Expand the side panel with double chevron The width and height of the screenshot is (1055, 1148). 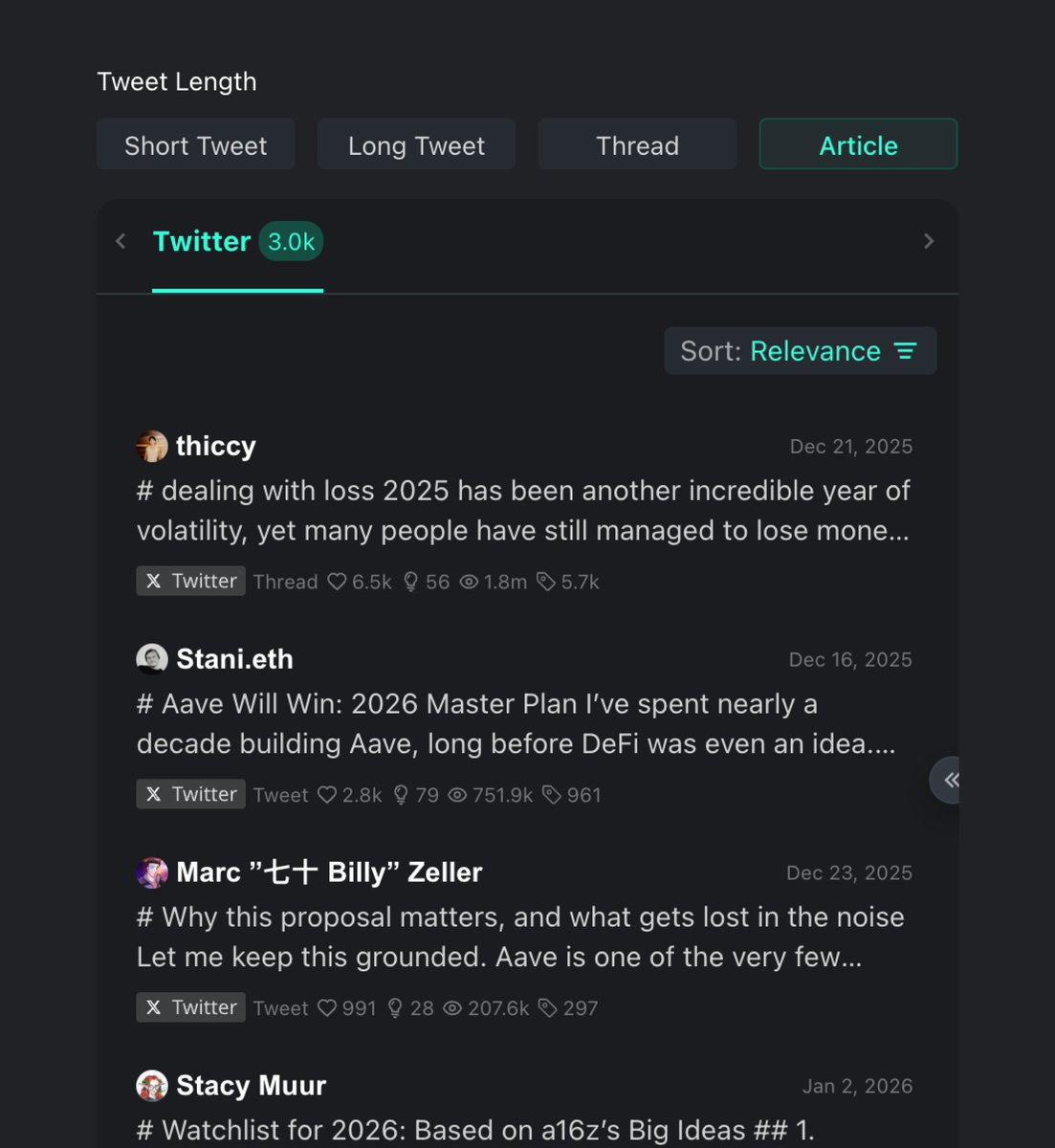[951, 780]
